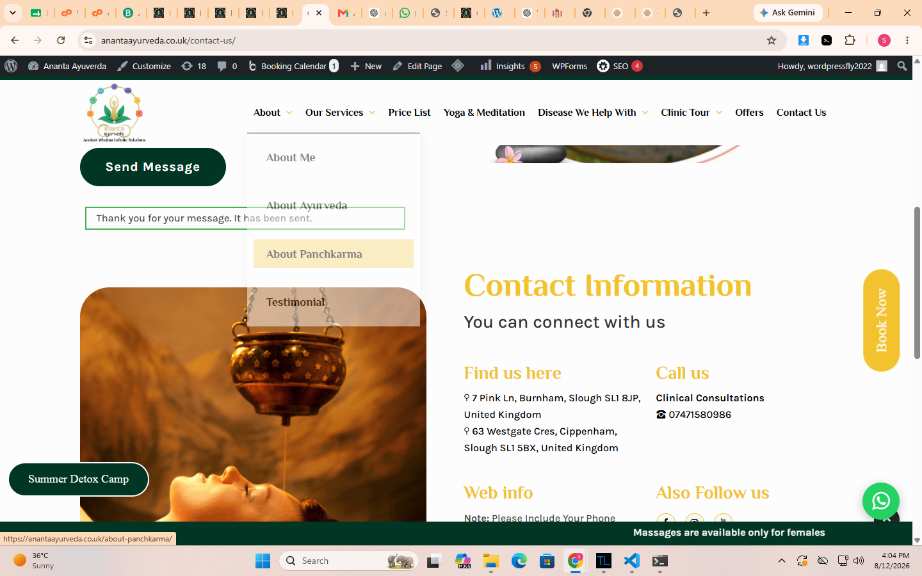Open Summer Detox Camp button
Viewport: 922px width, 576px height.
click(x=79, y=479)
